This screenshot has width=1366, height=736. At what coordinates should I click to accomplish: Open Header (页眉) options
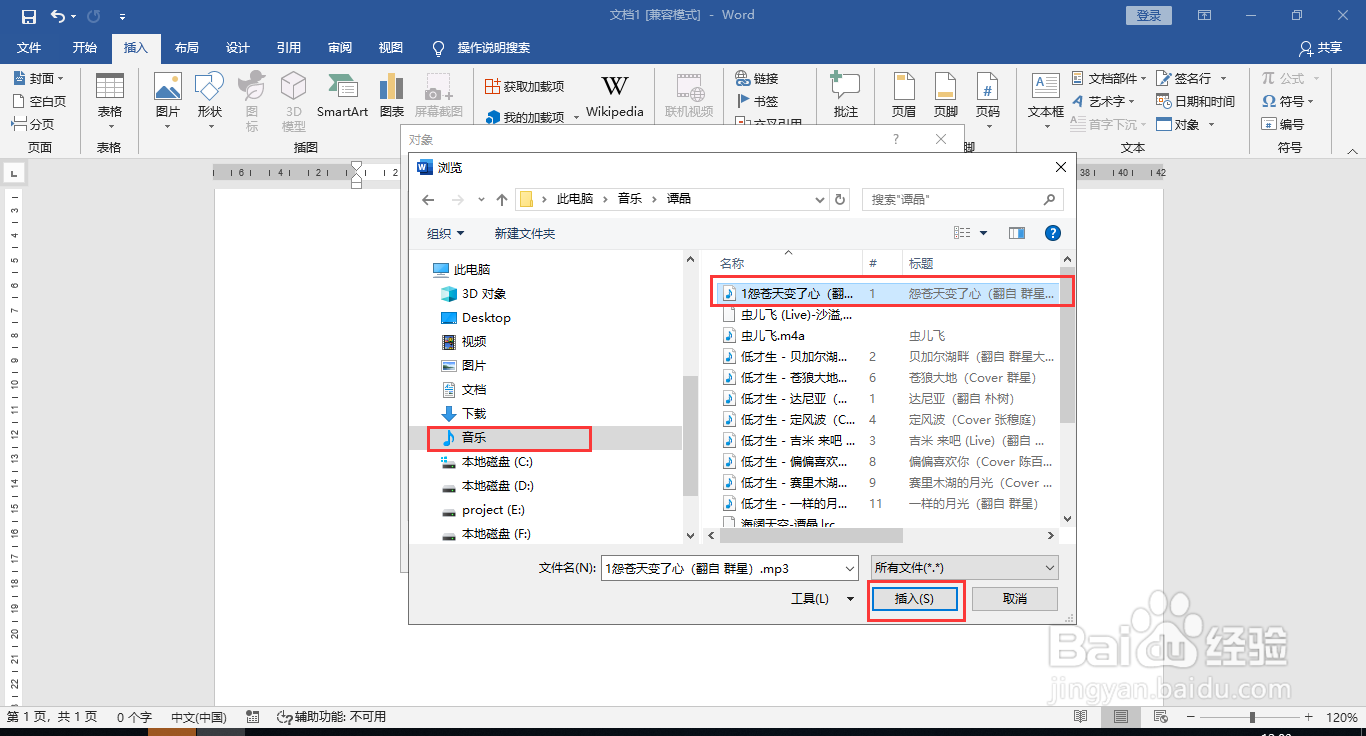[904, 96]
